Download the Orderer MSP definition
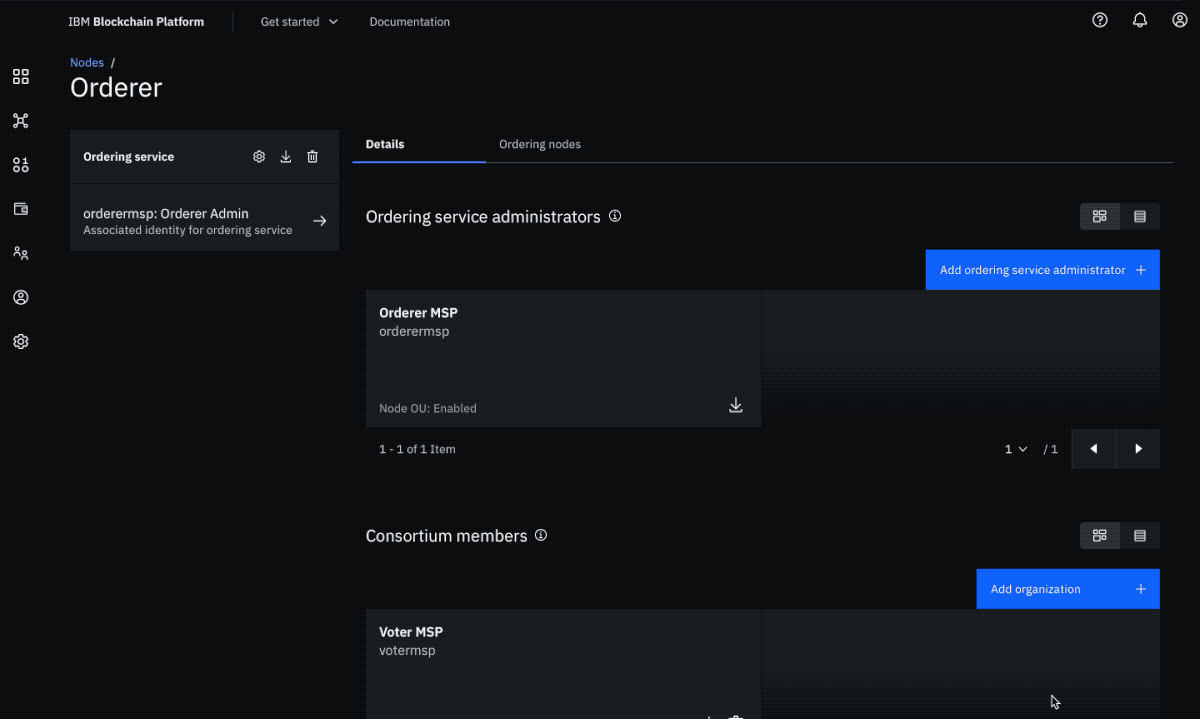 tap(736, 405)
